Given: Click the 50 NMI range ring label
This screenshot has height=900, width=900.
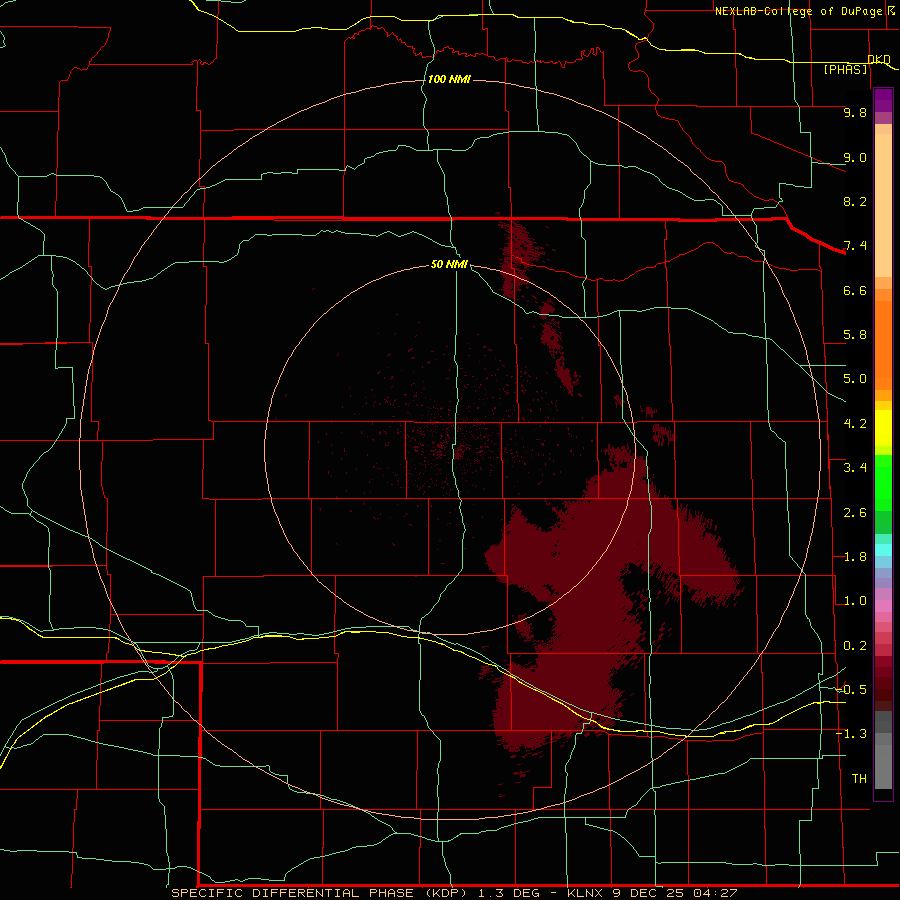Looking at the screenshot, I should click(449, 264).
